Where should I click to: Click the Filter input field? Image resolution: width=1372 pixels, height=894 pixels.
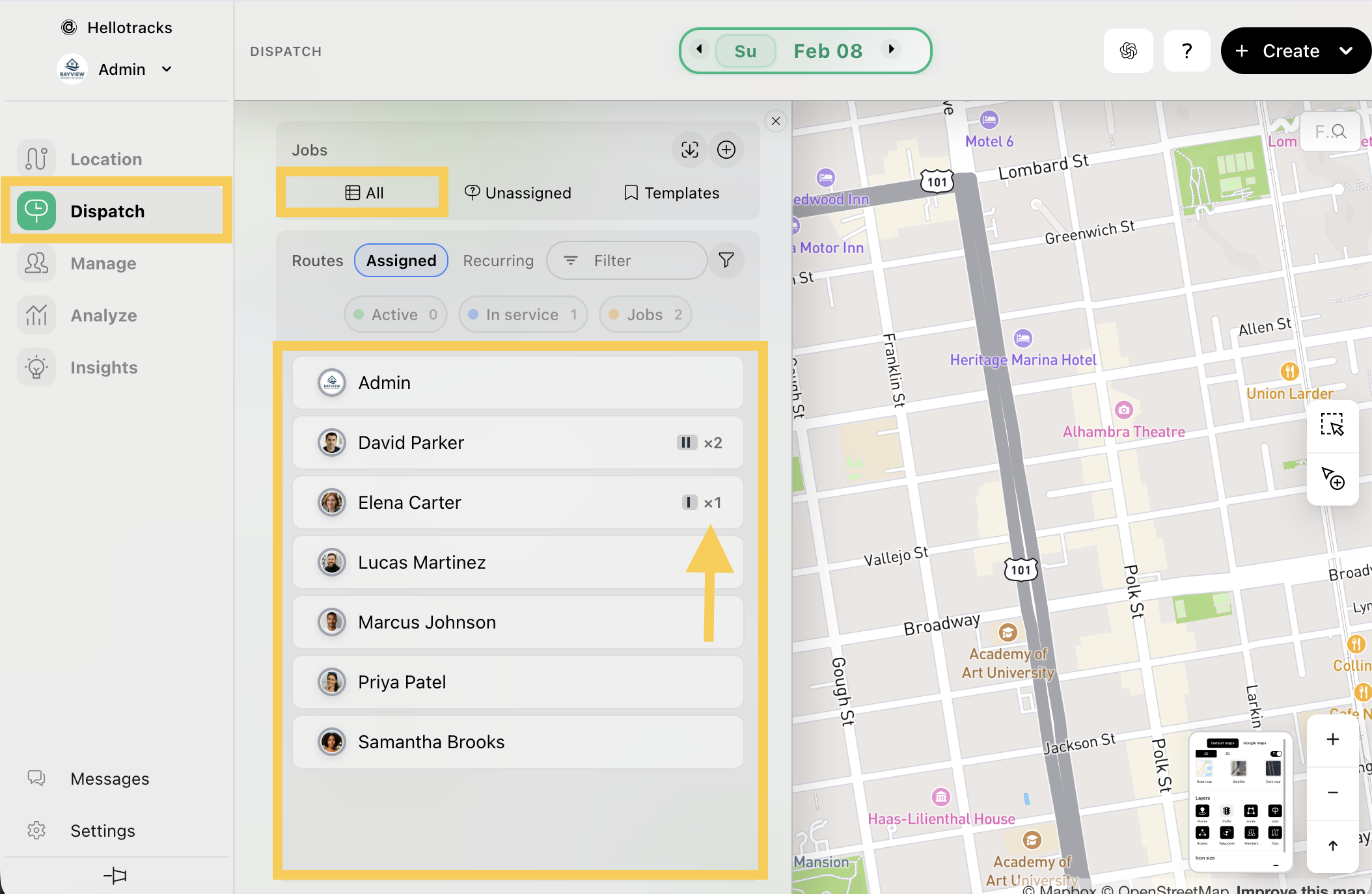tap(626, 261)
